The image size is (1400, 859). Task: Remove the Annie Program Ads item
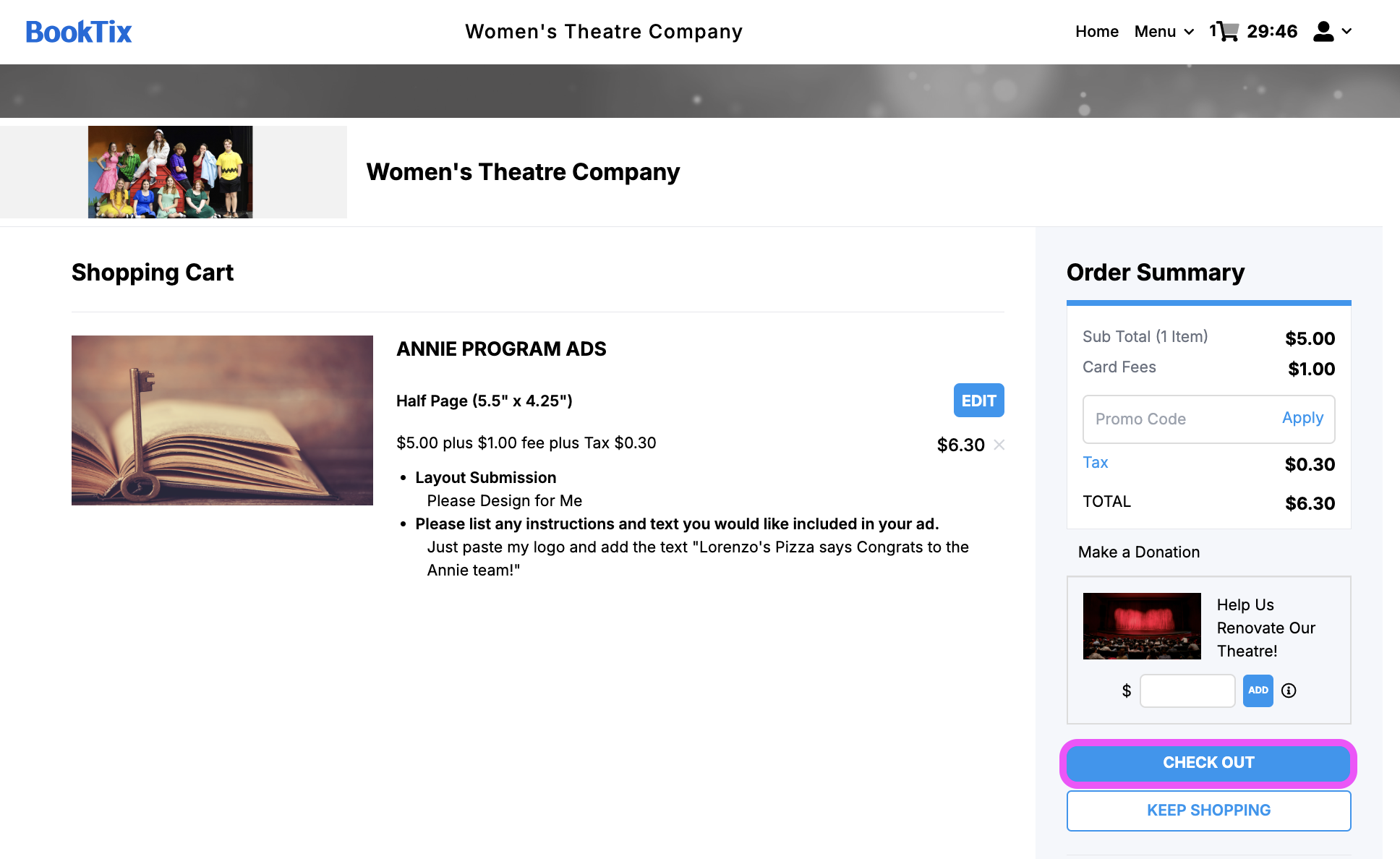(x=999, y=445)
